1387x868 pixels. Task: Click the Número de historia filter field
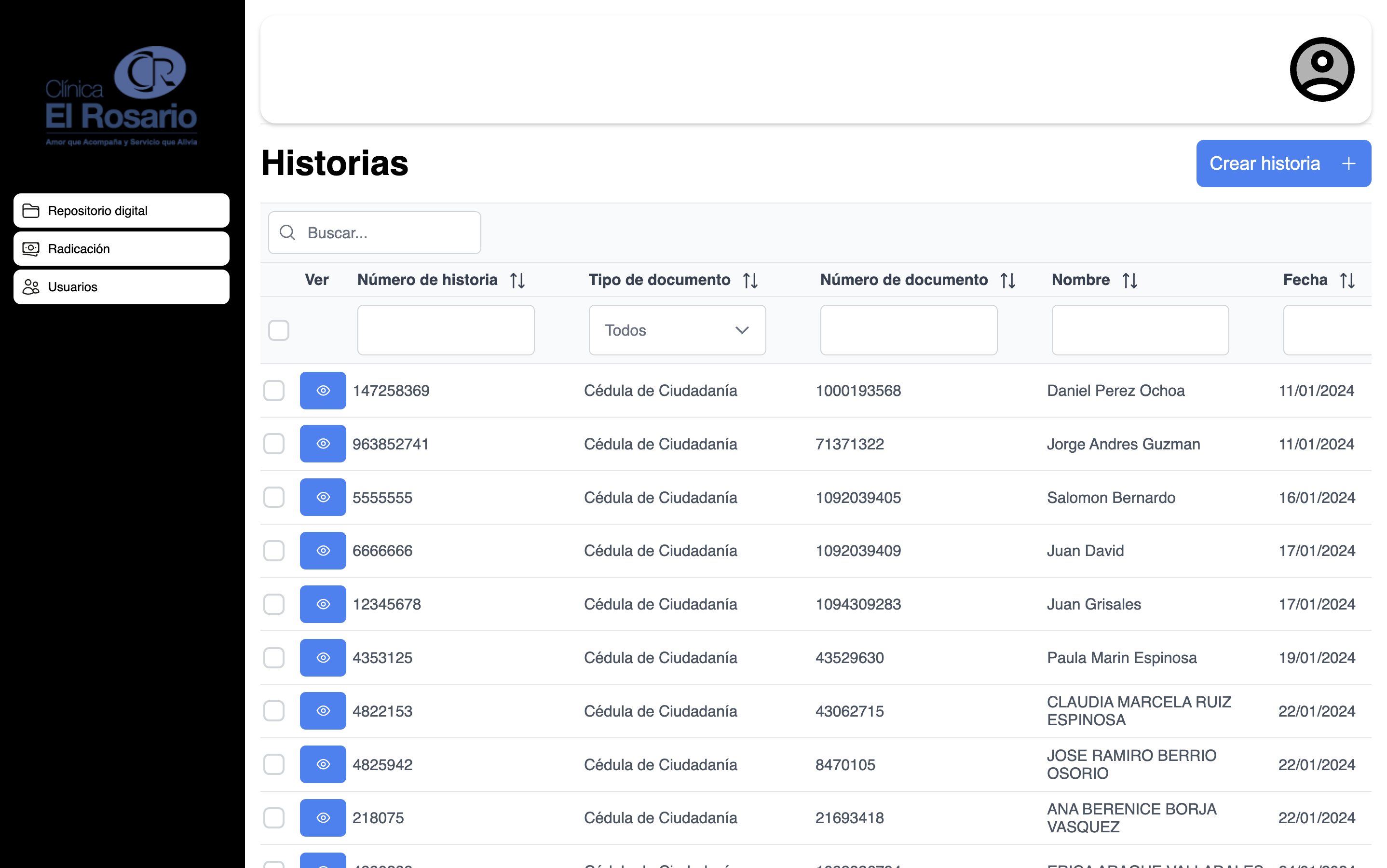click(446, 330)
